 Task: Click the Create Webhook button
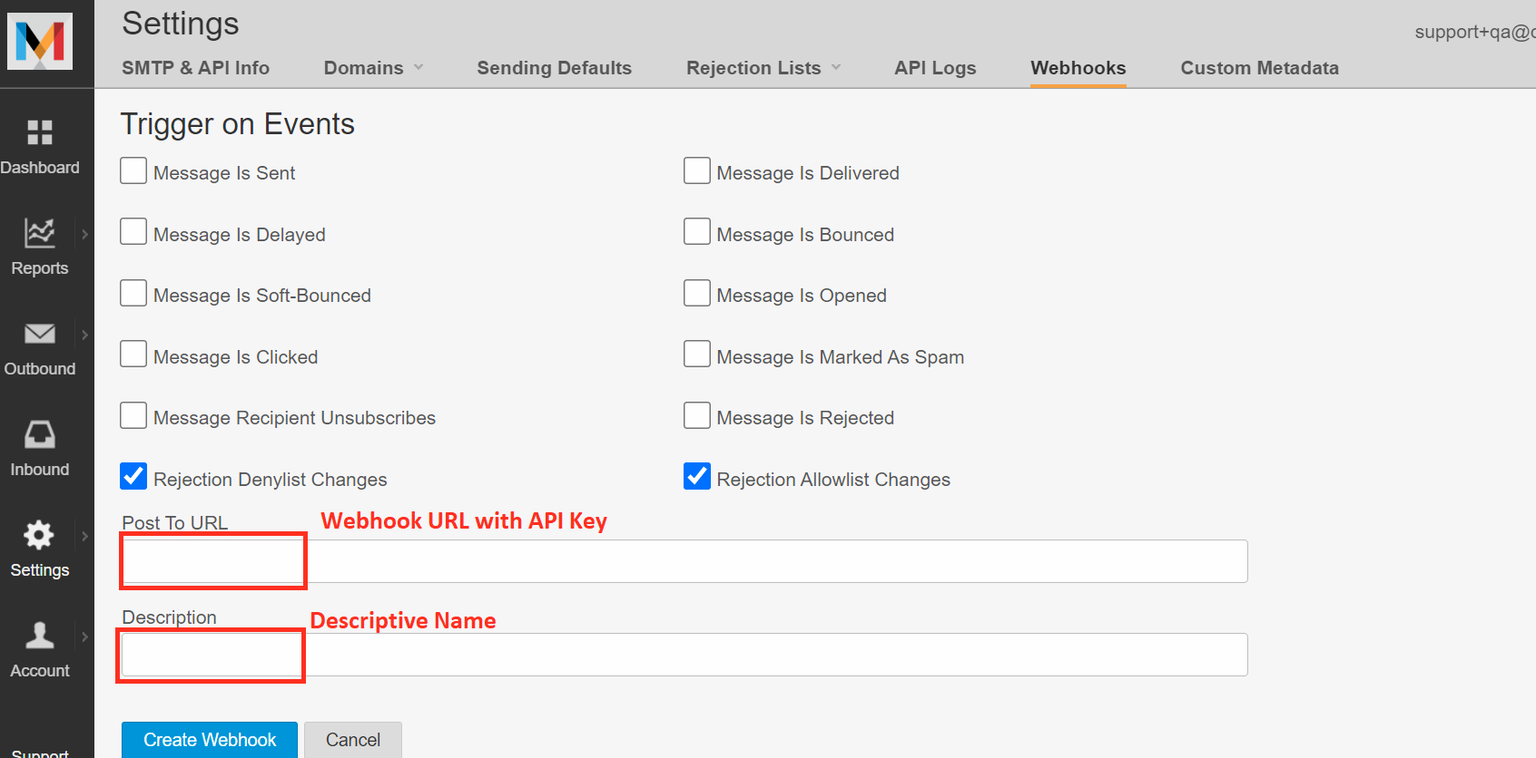[210, 740]
